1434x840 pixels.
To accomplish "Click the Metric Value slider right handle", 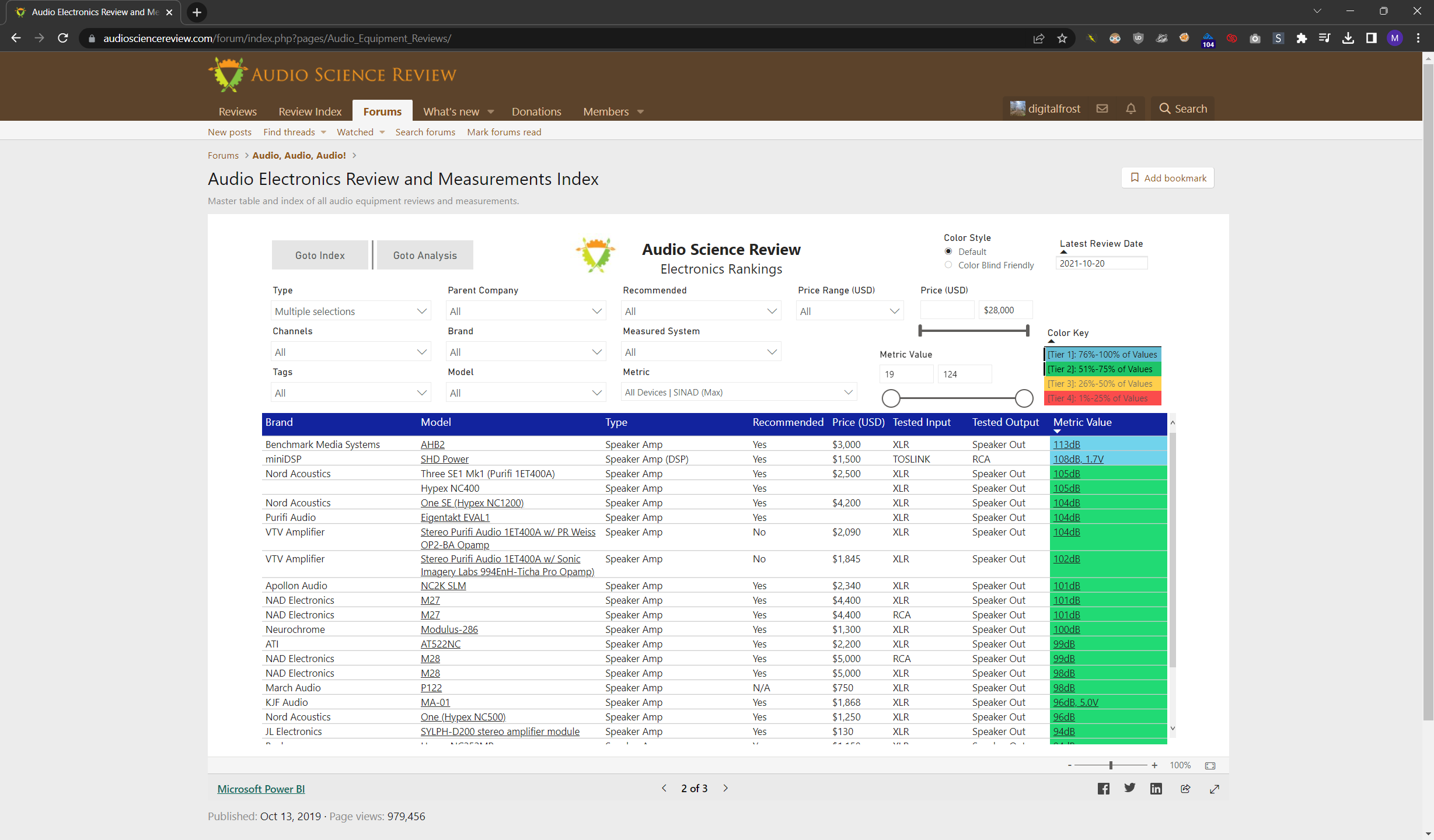I will (1024, 398).
